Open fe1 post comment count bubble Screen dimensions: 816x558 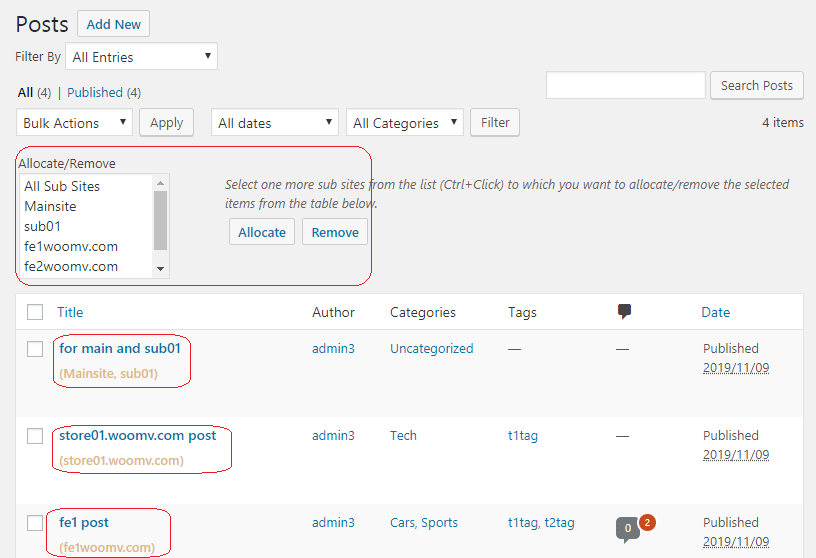point(627,528)
